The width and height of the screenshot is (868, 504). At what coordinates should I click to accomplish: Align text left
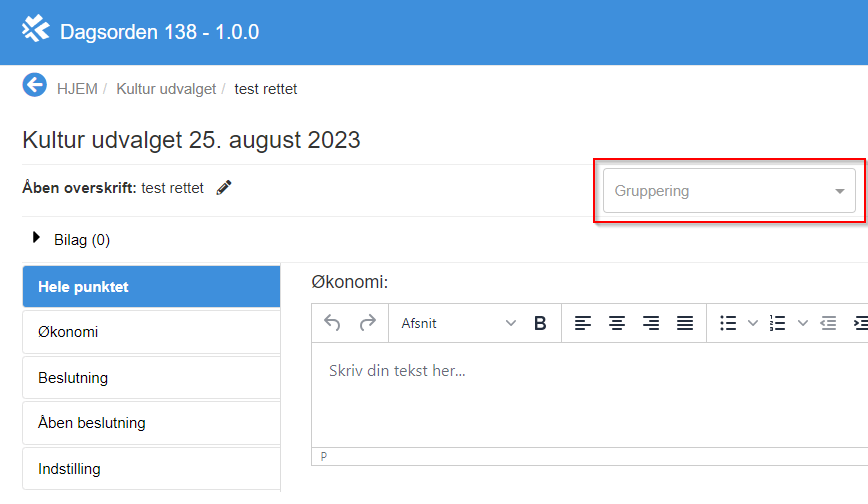pyautogui.click(x=582, y=323)
